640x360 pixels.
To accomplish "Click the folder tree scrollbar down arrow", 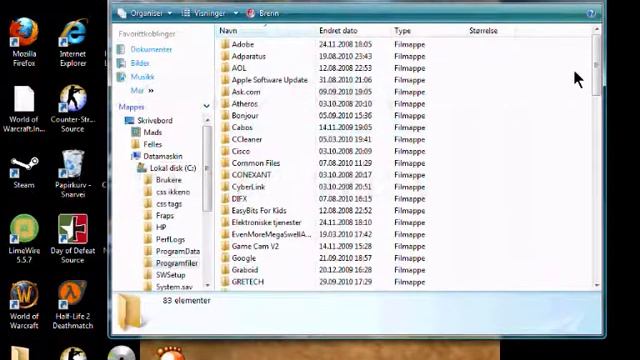I will pyautogui.click(x=207, y=285).
